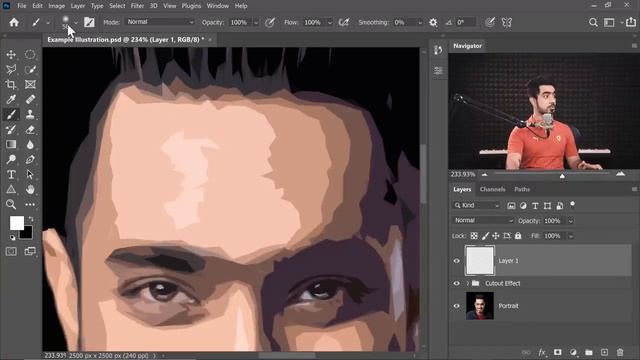Enable airbrush build-up effects
The image size is (640, 360).
point(344,22)
